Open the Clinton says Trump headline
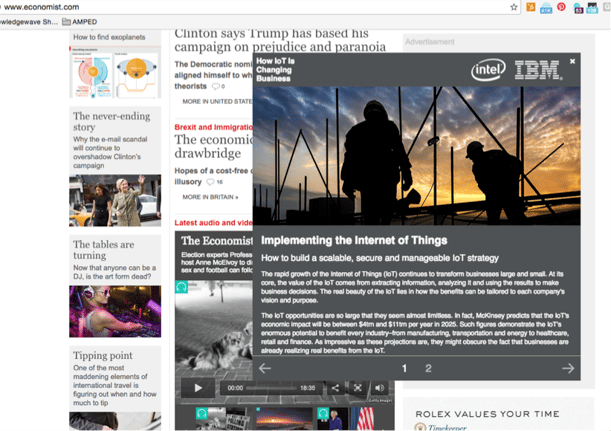The height and width of the screenshot is (431, 611). [x=280, y=40]
